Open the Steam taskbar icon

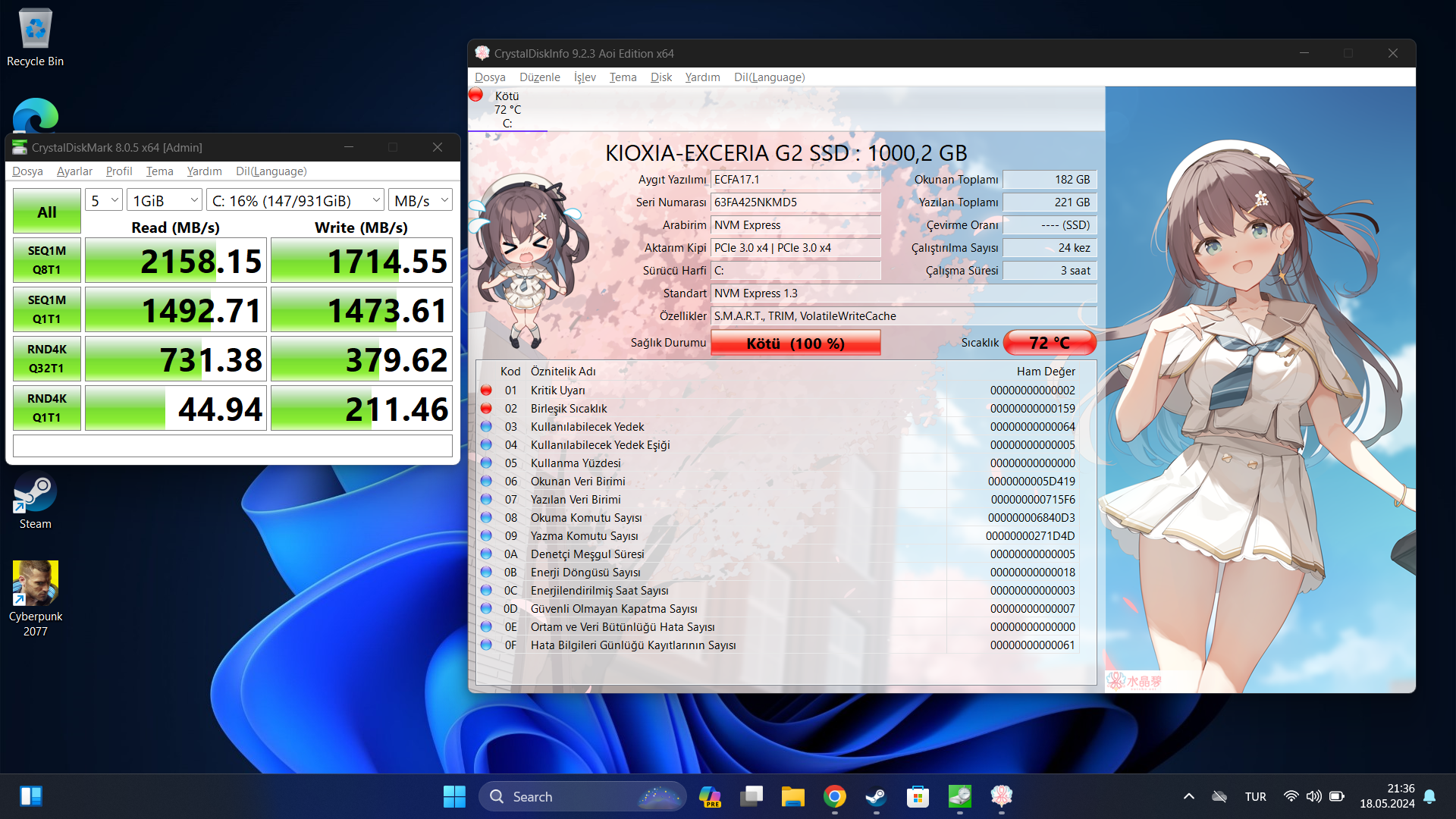point(877,796)
